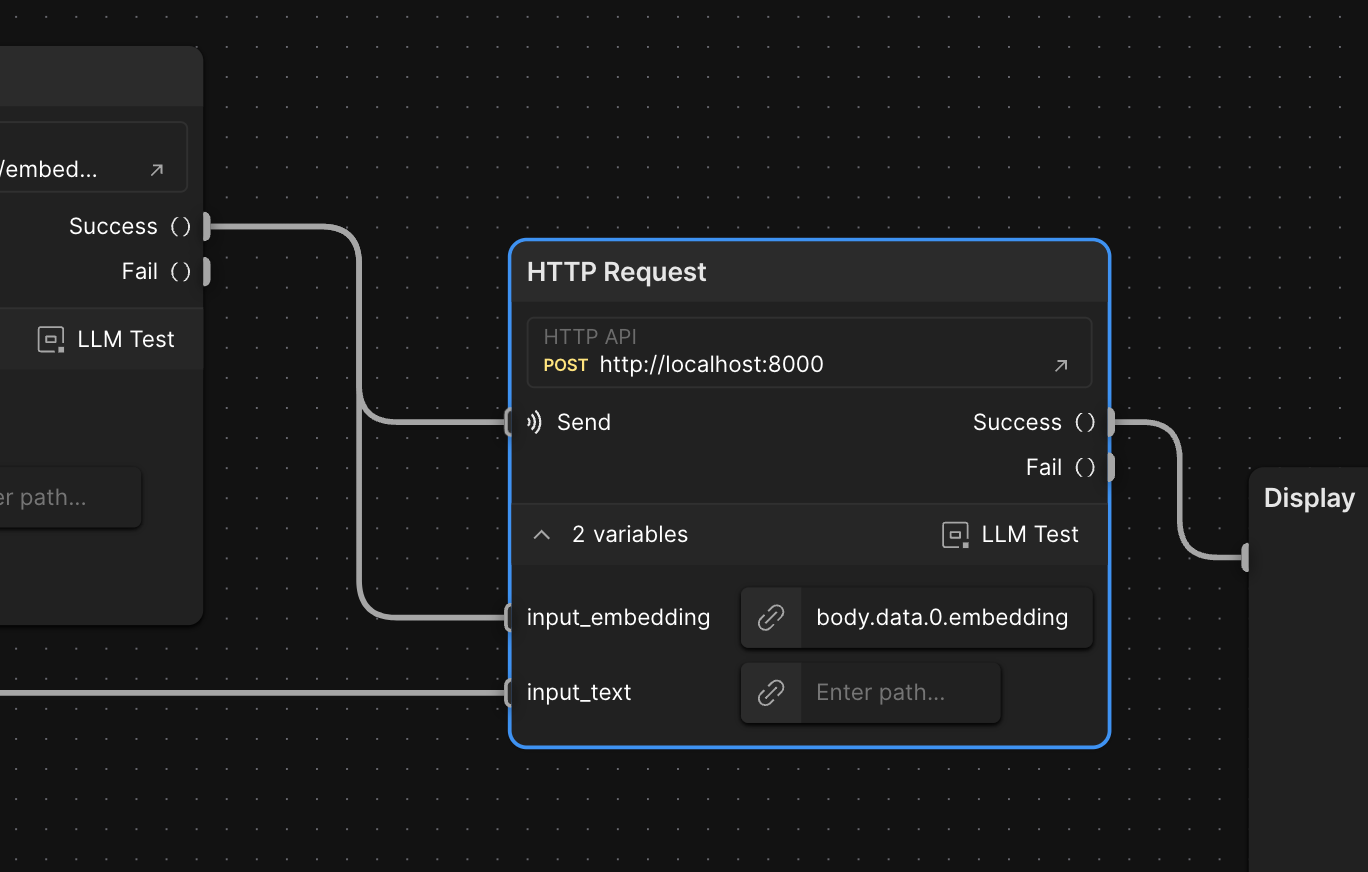
Task: Click the LLM Test icon in the left embed node
Action: [x=51, y=340]
